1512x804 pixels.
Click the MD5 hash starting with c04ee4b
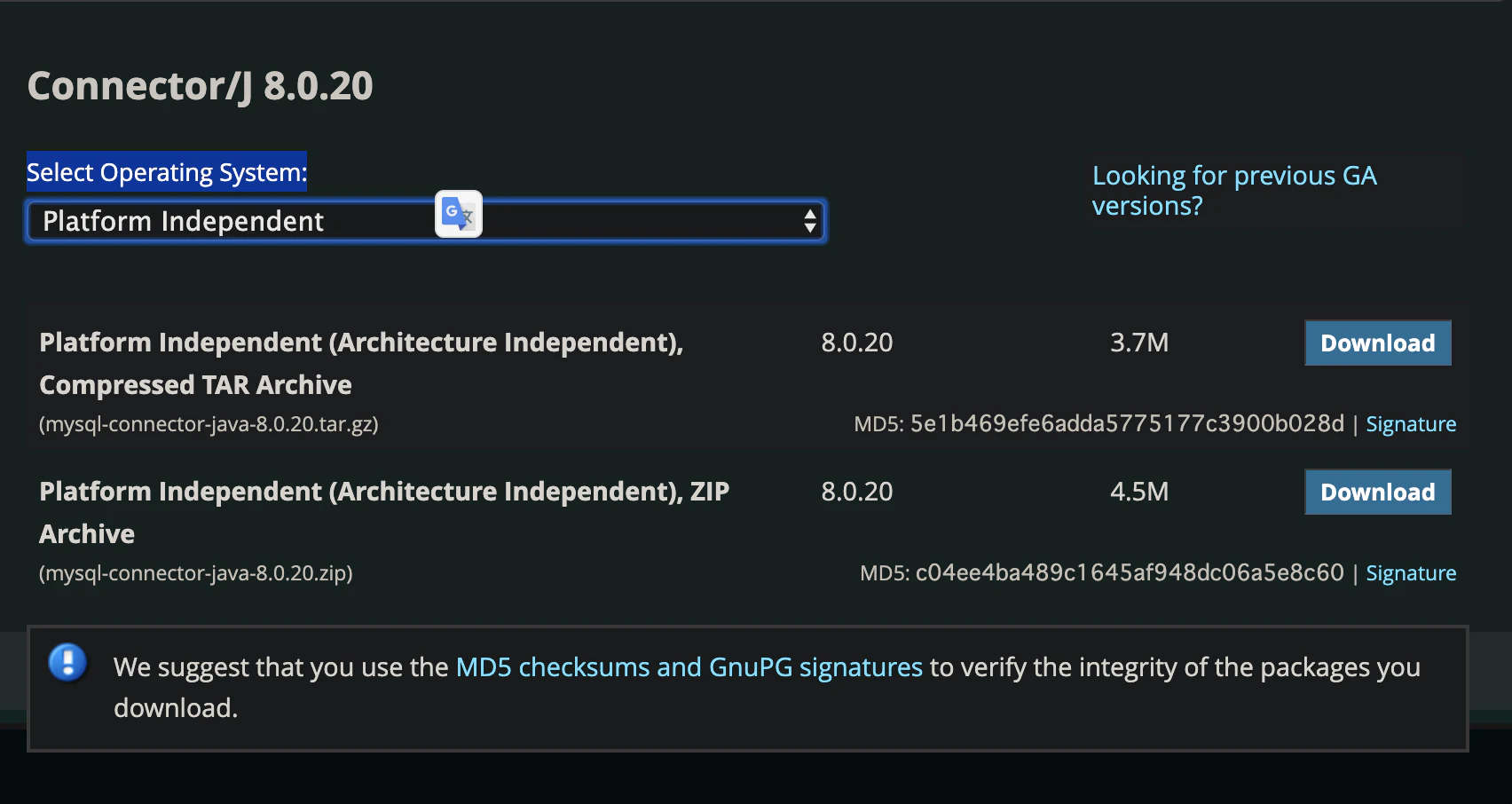[x=1130, y=573]
